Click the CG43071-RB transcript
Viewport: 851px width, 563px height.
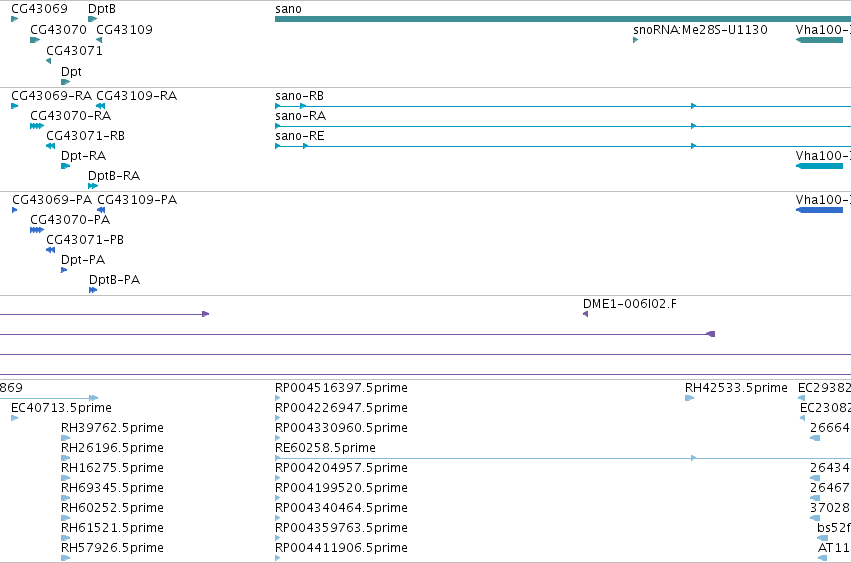click(50, 146)
